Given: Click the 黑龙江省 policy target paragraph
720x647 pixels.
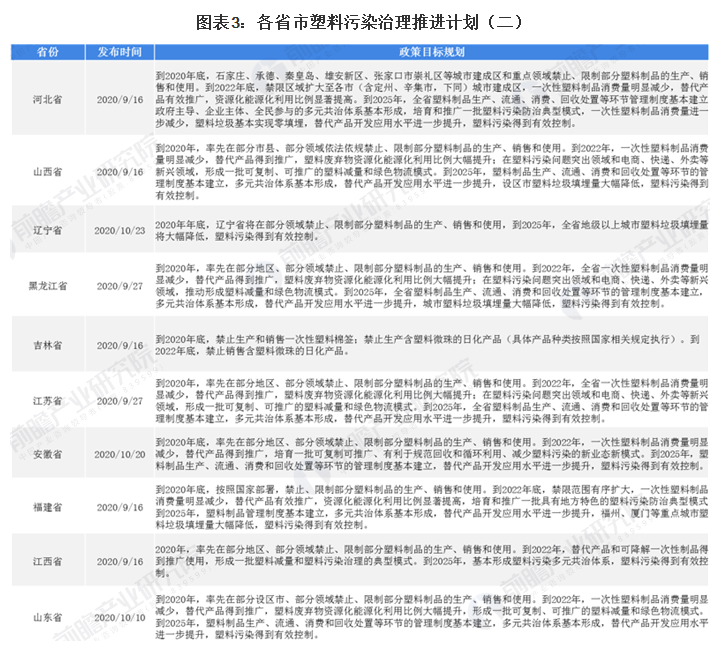Looking at the screenshot, I should [432, 286].
